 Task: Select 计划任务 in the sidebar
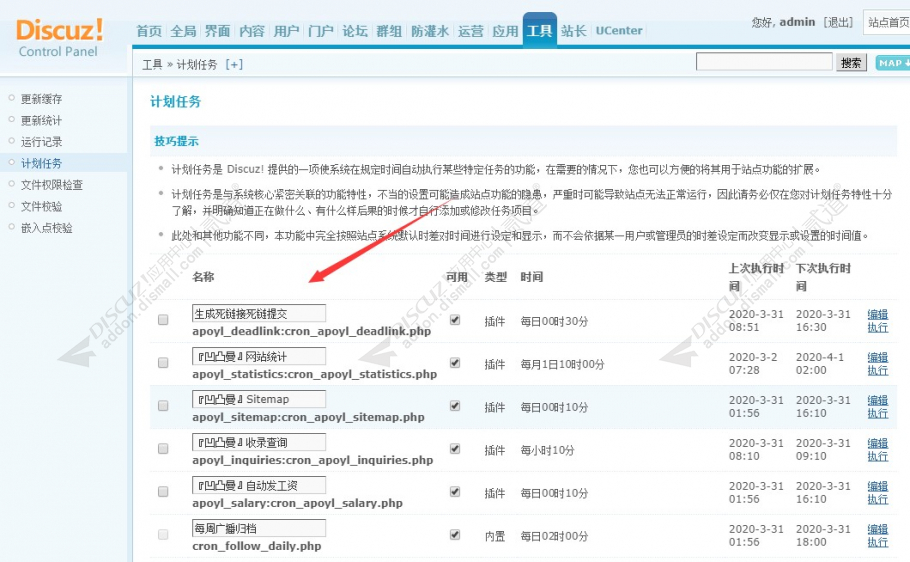(41, 163)
